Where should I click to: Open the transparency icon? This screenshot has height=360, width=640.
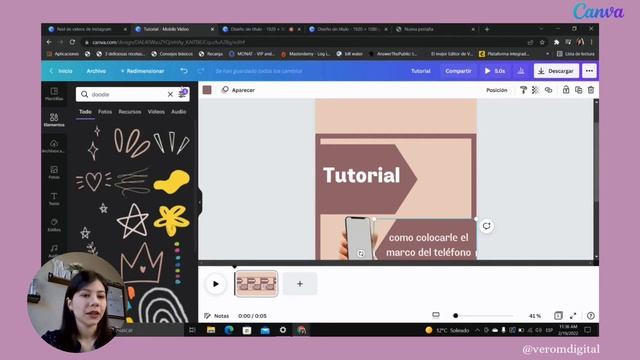tap(535, 90)
